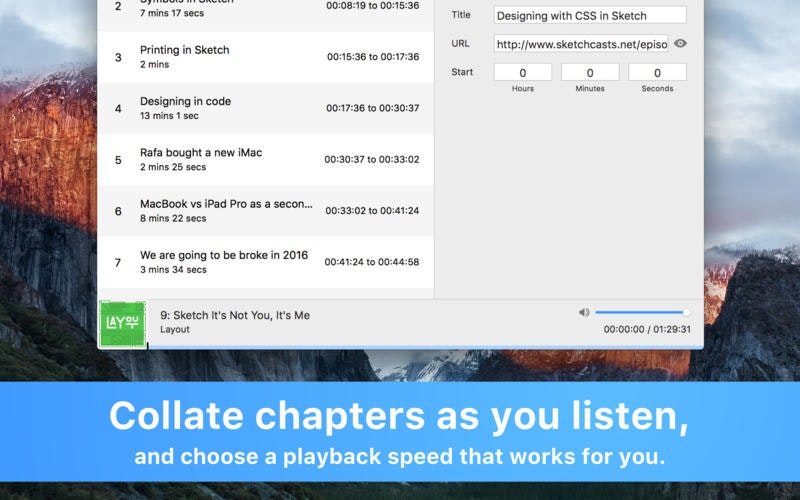Click duration '7 mins 17 secs' of chapter 2

172,13
